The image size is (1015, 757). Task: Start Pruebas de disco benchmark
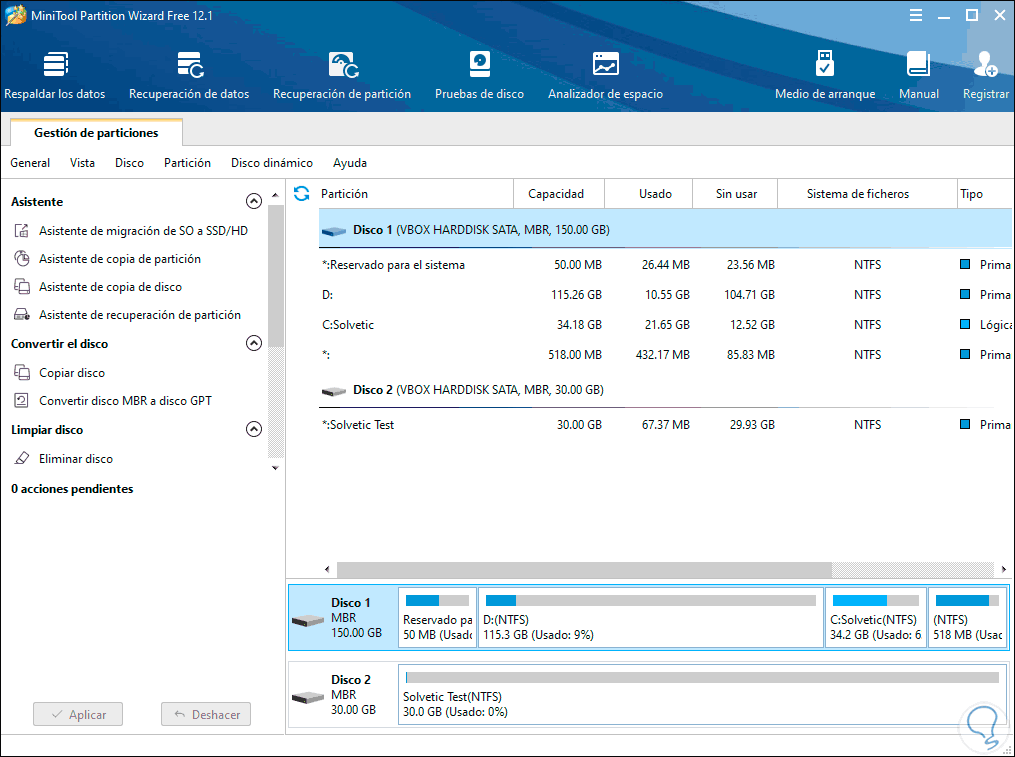(479, 75)
